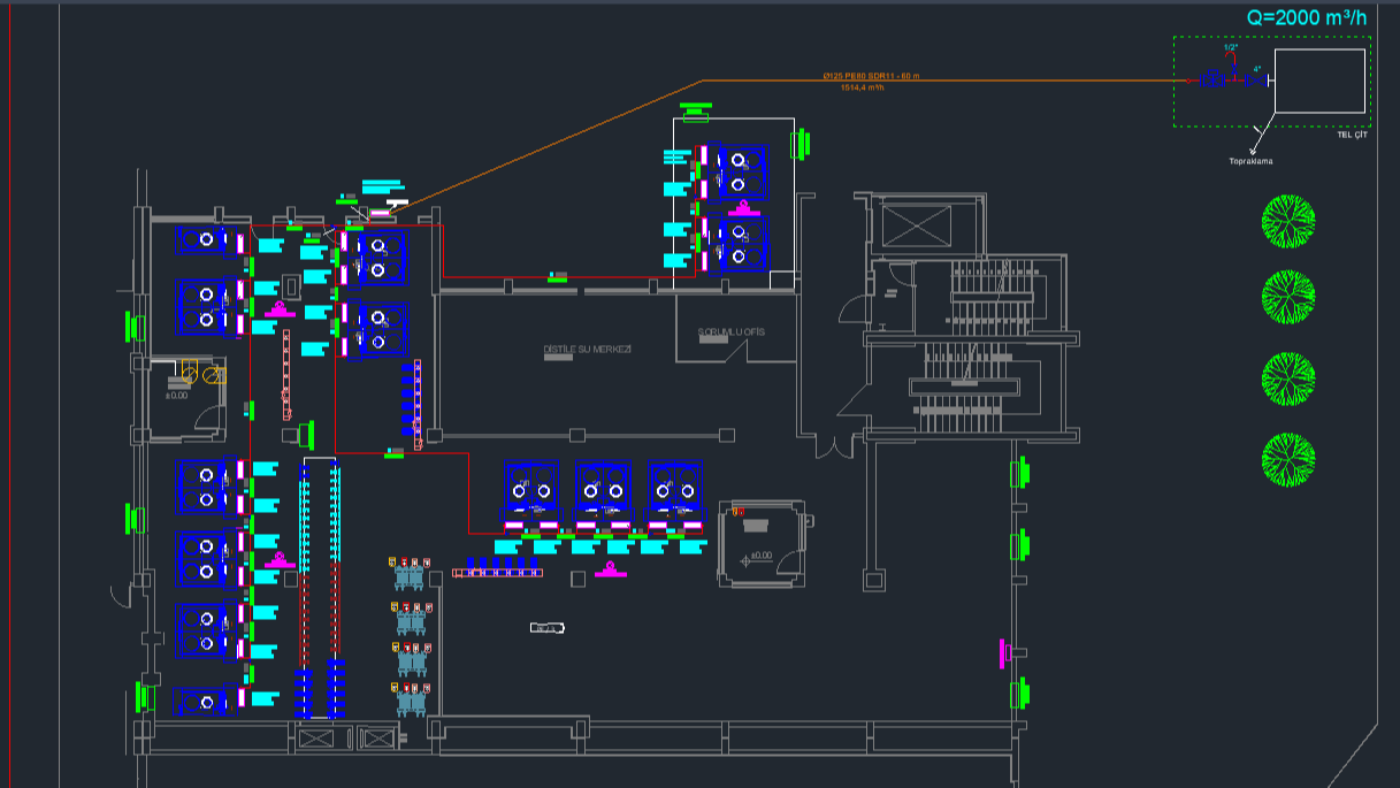
Task: Select the magenta symbol on the right wall
Action: point(1003,653)
